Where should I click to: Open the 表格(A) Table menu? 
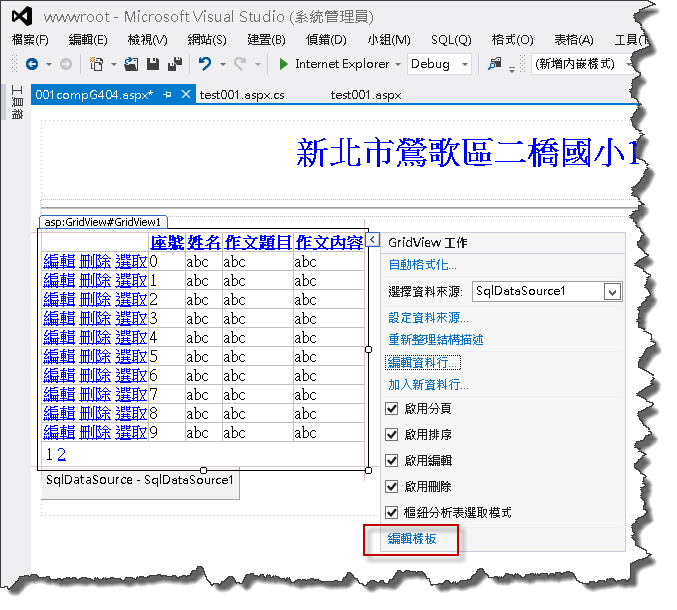pos(574,40)
